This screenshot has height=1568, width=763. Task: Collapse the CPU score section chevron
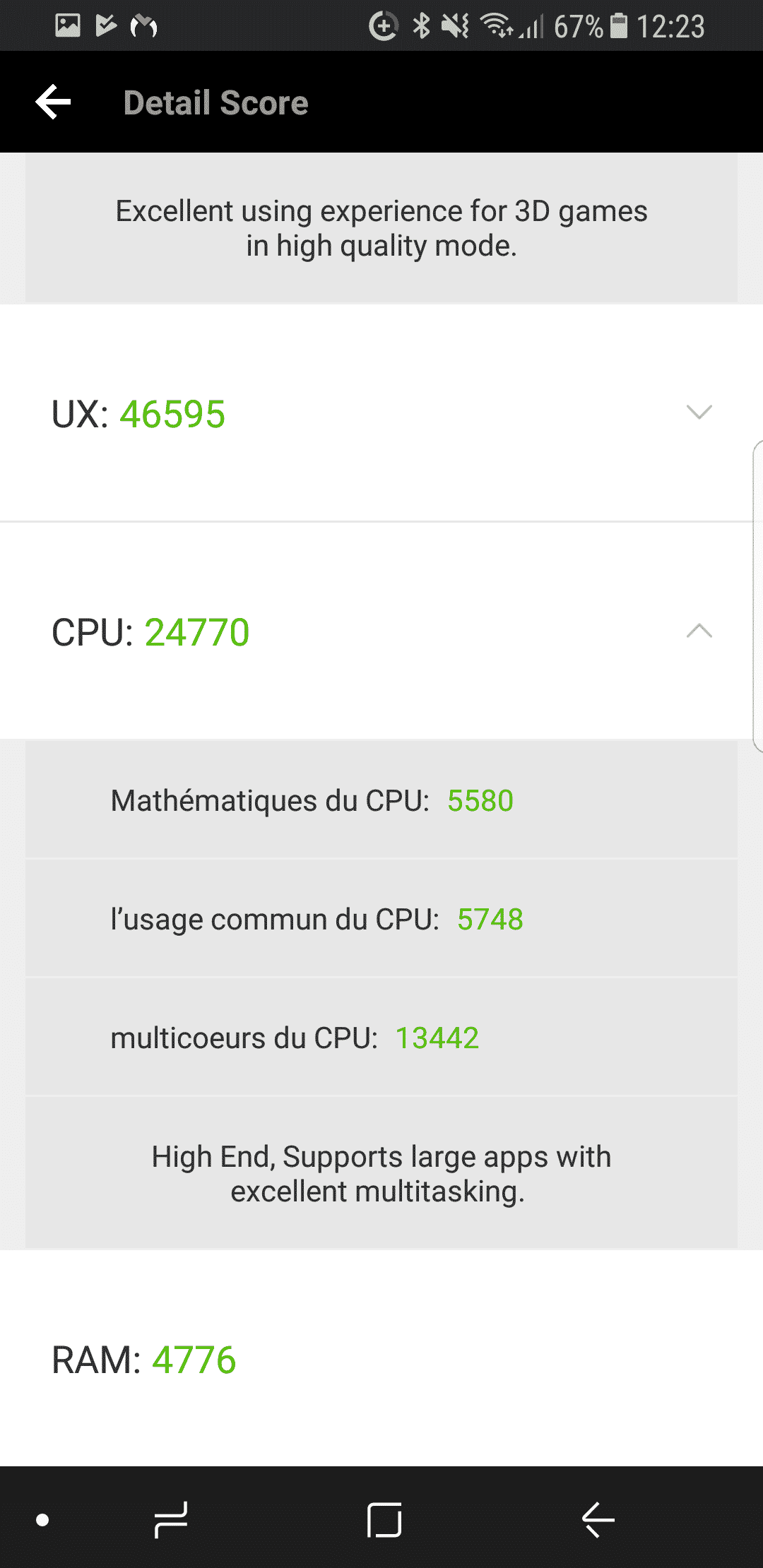tap(699, 631)
